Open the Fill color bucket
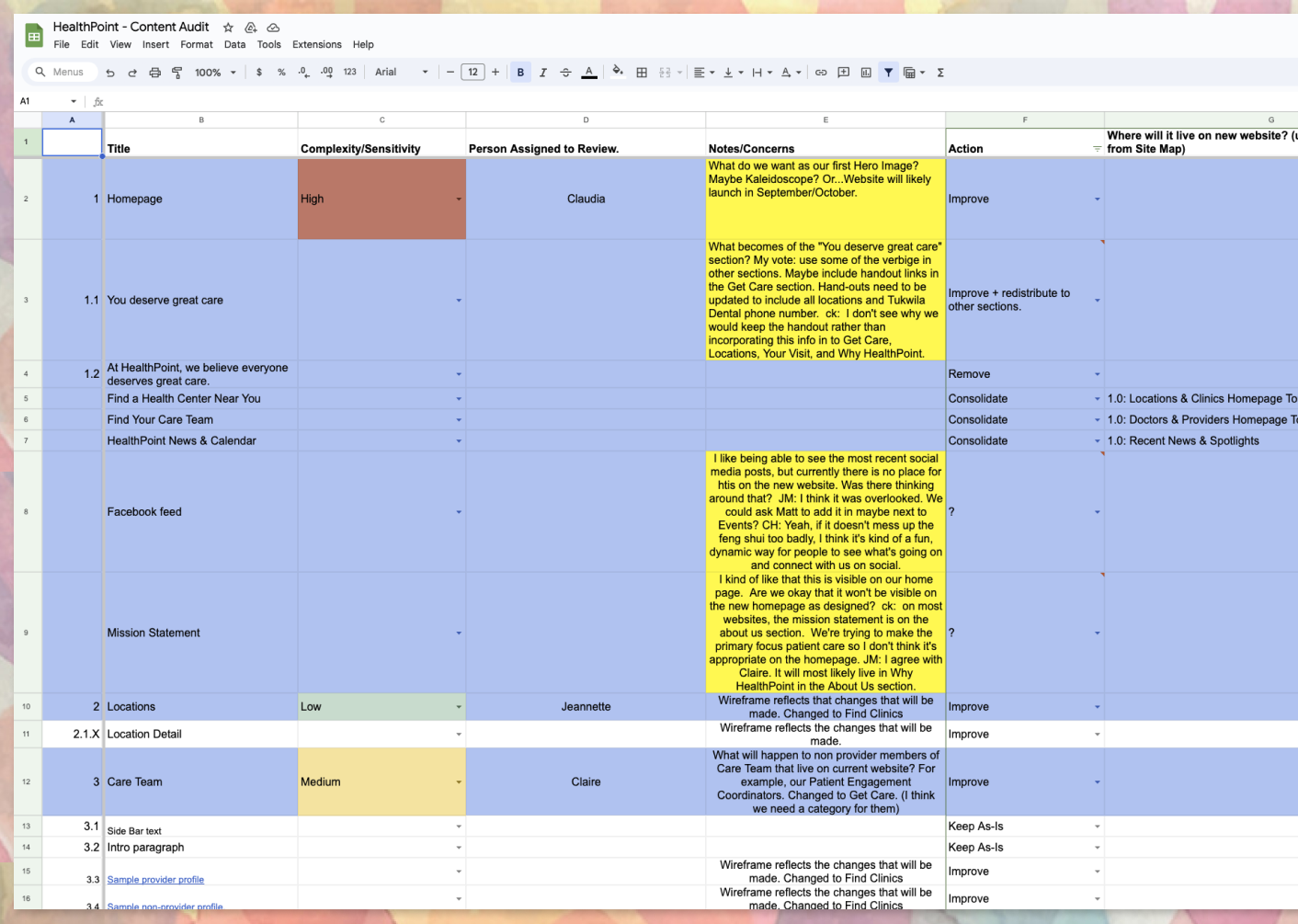 (x=618, y=72)
